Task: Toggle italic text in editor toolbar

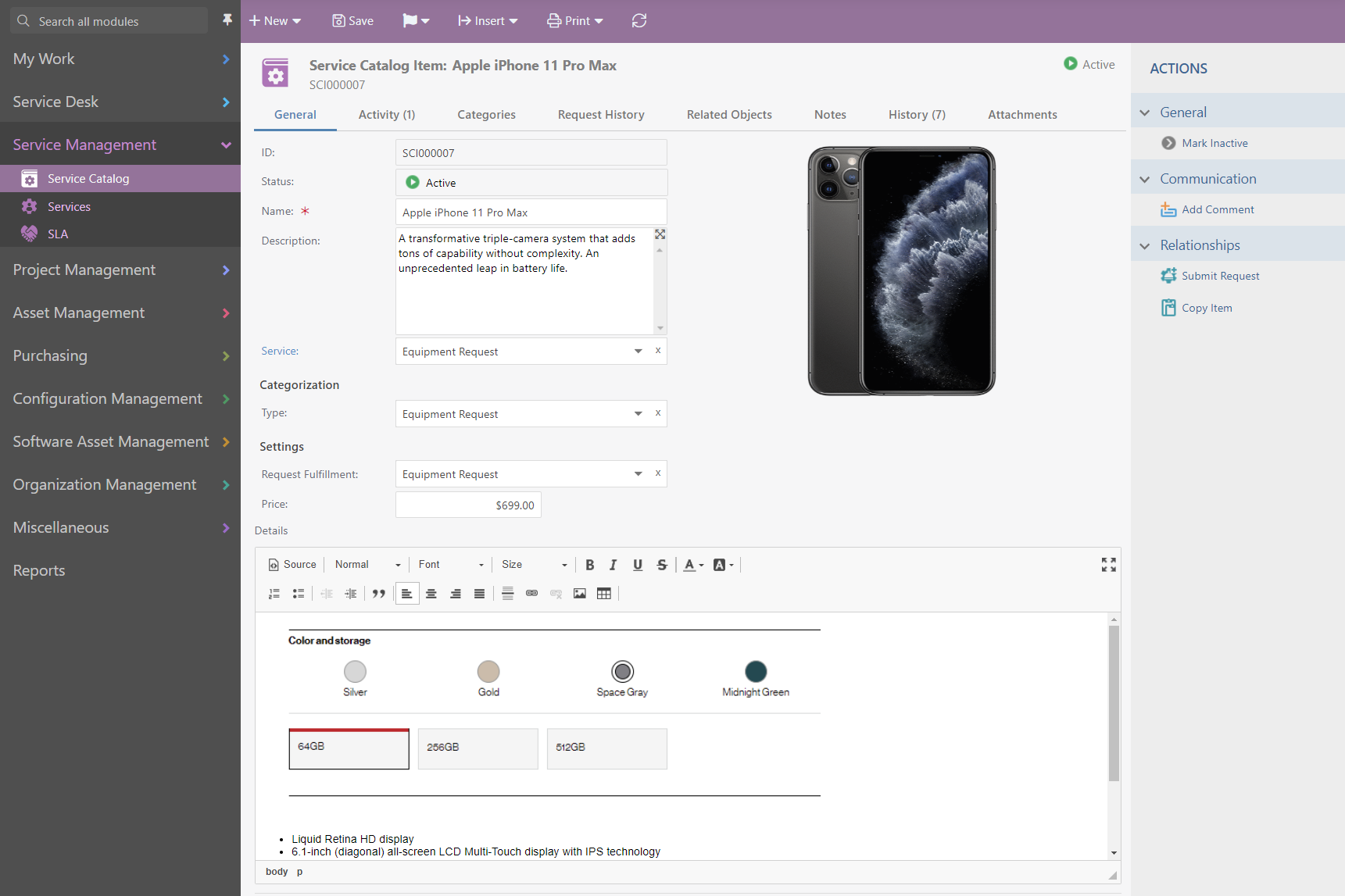Action: pyautogui.click(x=613, y=565)
